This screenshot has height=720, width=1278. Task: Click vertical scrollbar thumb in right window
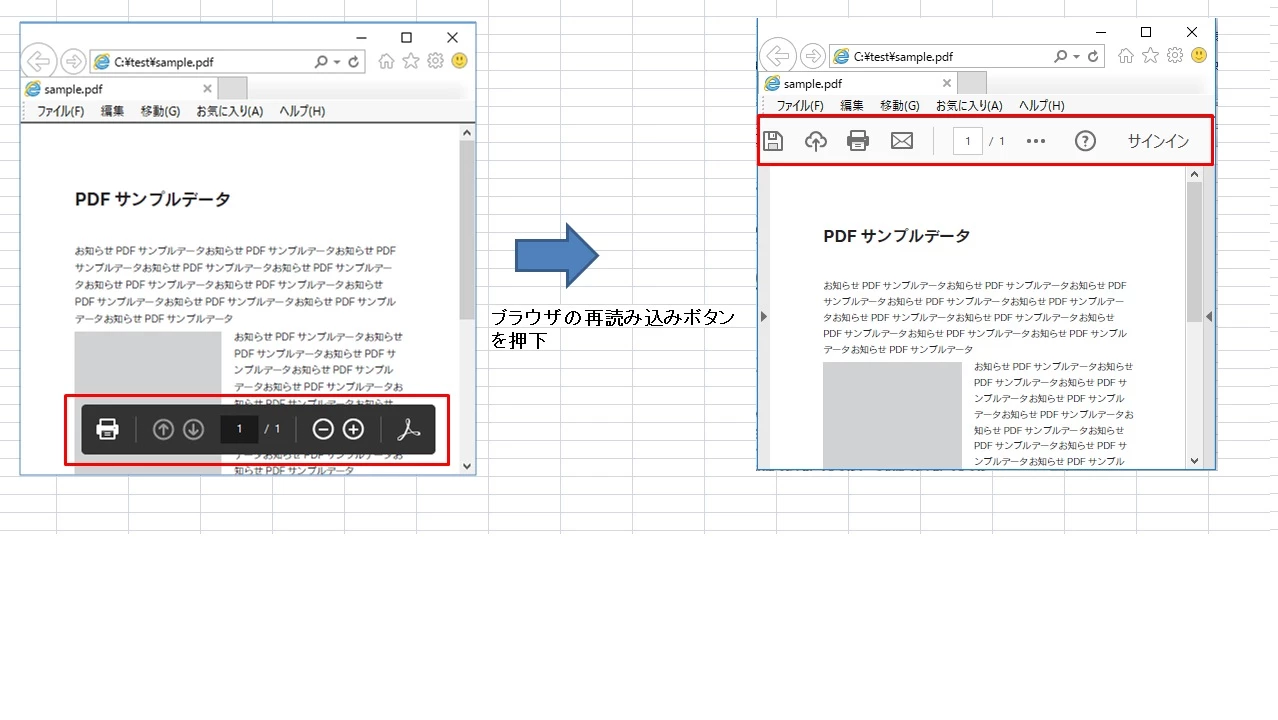pyautogui.click(x=1194, y=252)
